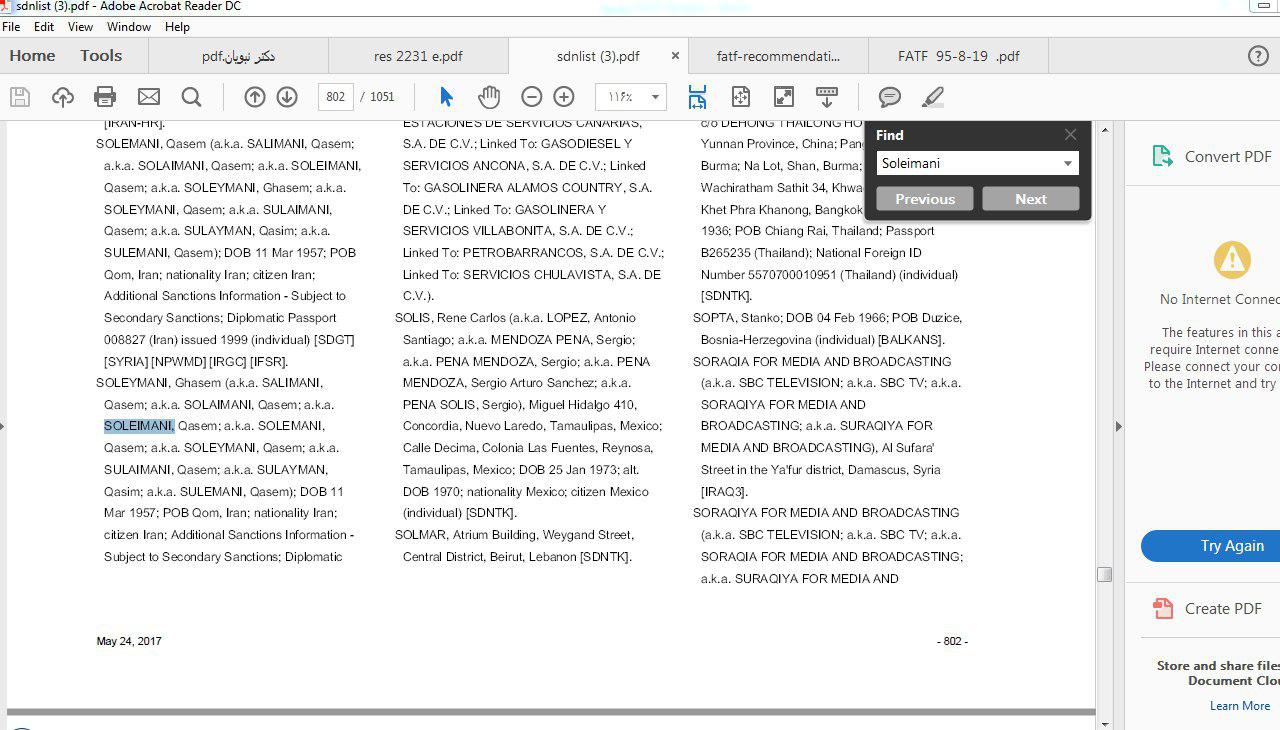Click the Send by email envelope icon
This screenshot has width=1280, height=730.
click(x=149, y=97)
